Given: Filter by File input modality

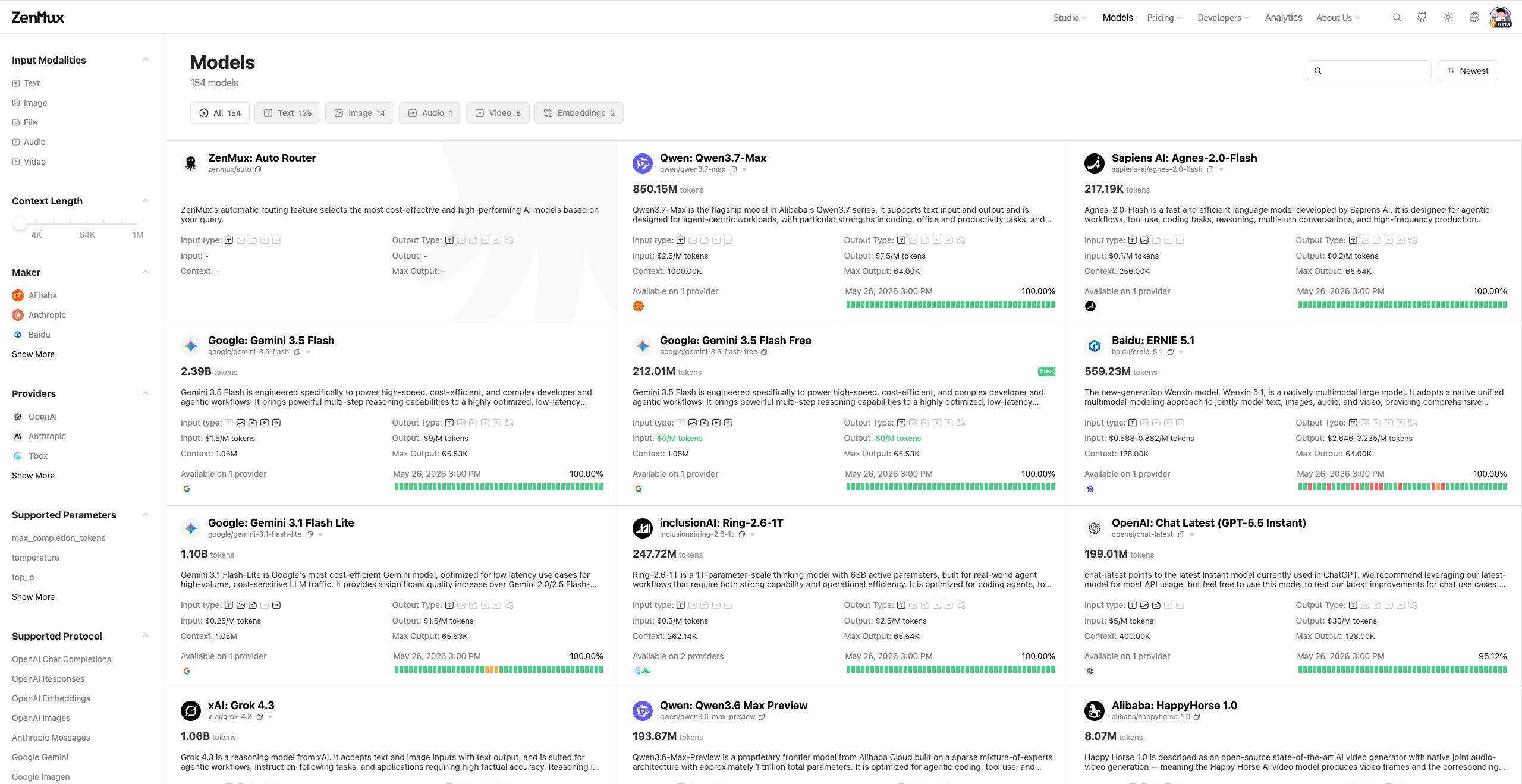Looking at the screenshot, I should 24,122.
